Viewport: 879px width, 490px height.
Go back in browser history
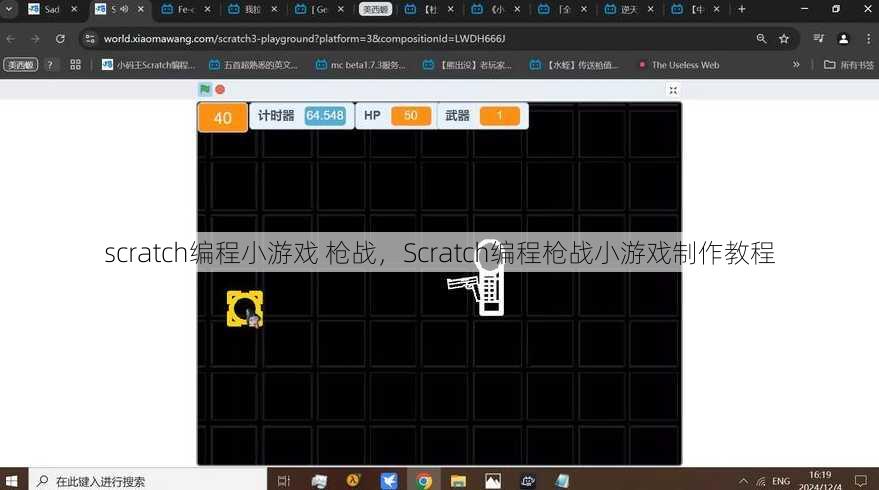[x=11, y=39]
